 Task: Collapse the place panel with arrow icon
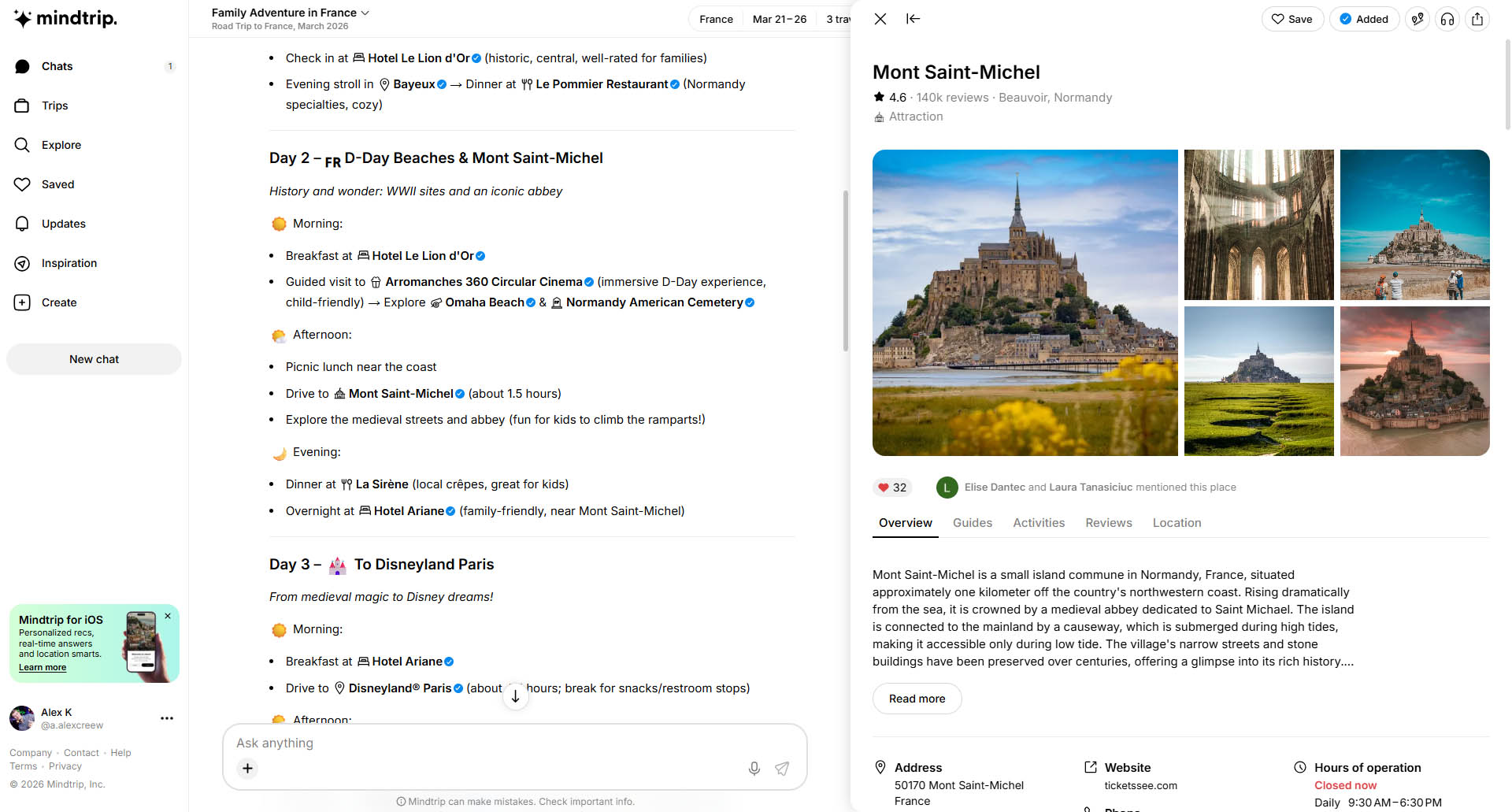pos(913,19)
